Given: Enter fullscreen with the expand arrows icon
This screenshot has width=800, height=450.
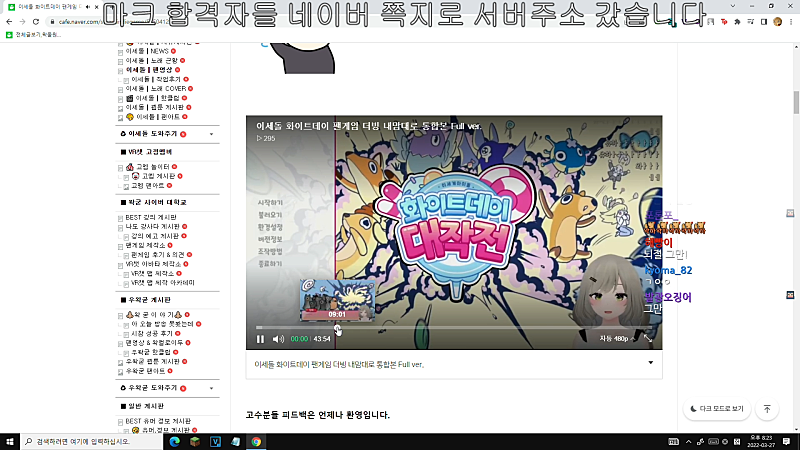Looking at the screenshot, I should click(x=648, y=338).
